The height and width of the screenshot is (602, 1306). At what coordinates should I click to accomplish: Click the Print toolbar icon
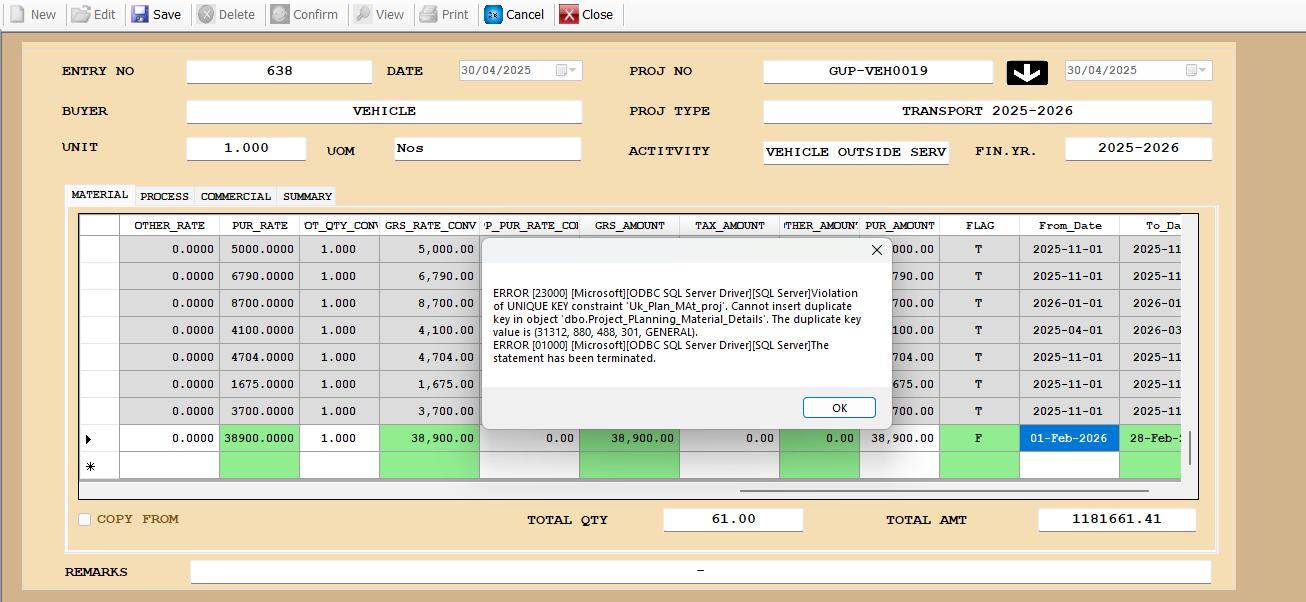pyautogui.click(x=428, y=15)
